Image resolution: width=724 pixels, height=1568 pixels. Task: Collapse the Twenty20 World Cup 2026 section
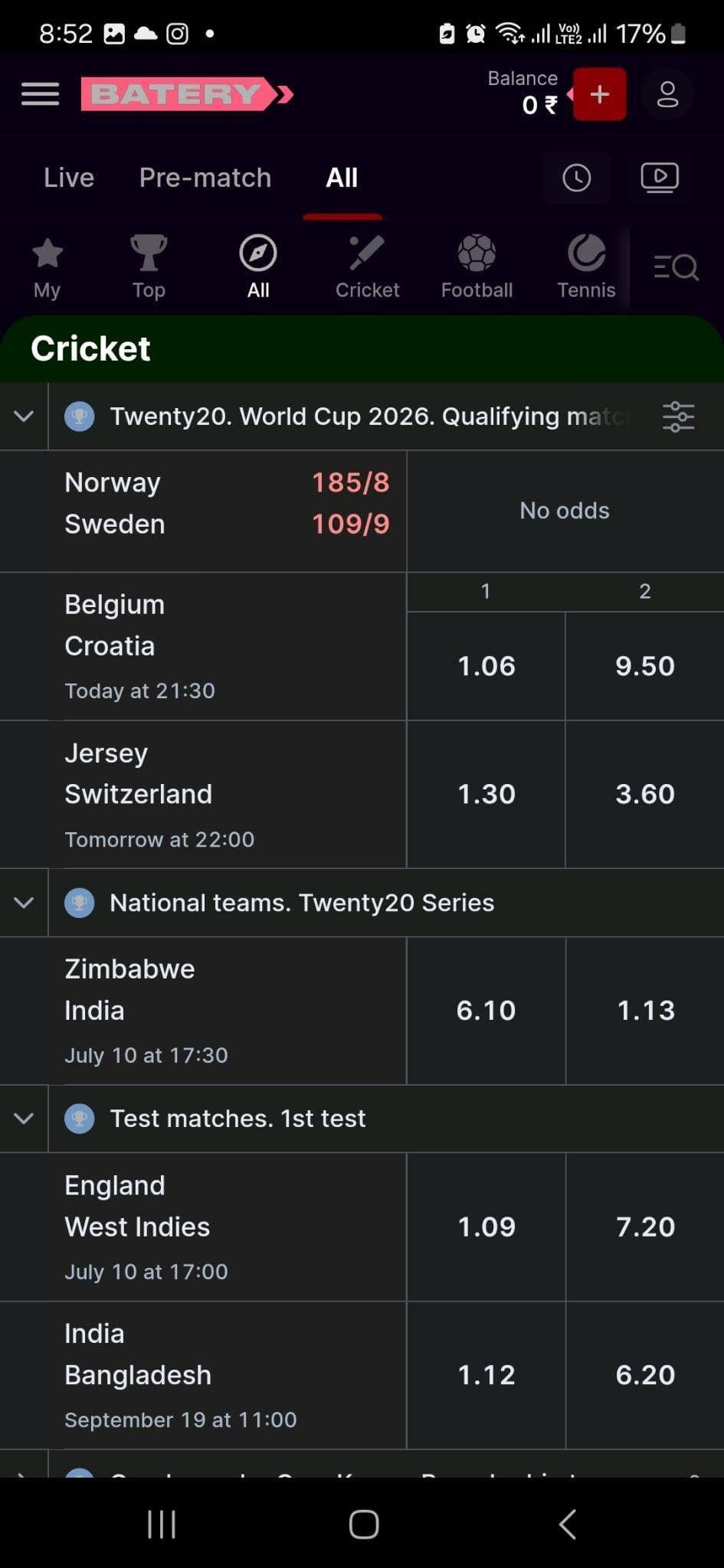[24, 416]
